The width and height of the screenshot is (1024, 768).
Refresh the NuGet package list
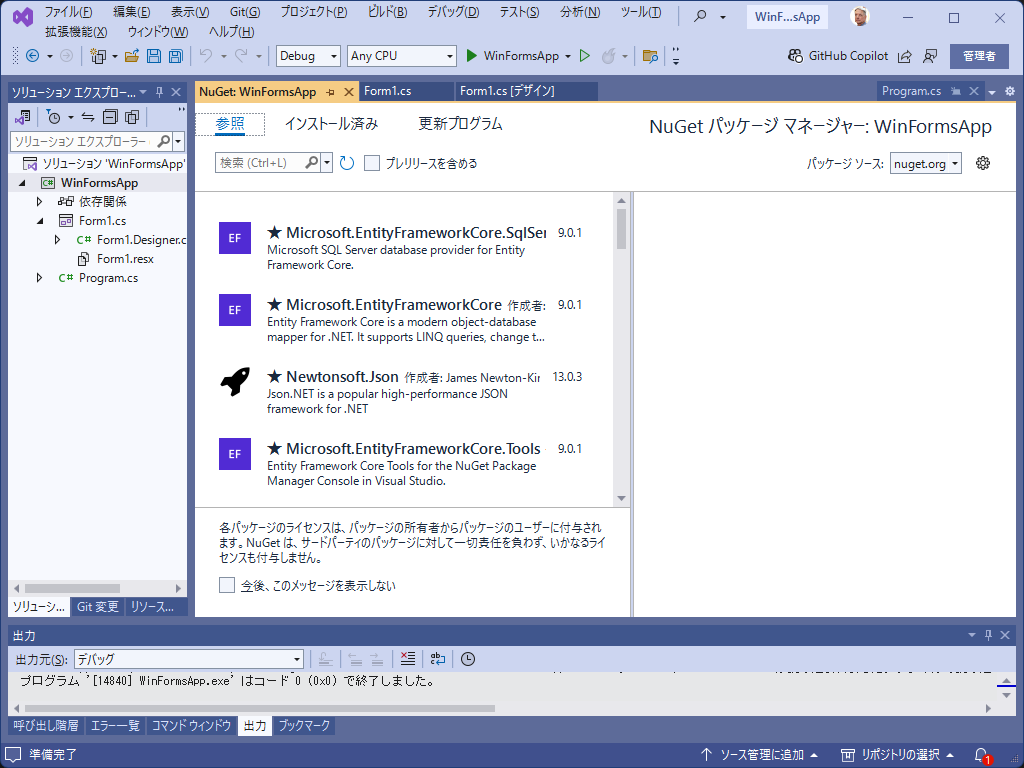[347, 163]
